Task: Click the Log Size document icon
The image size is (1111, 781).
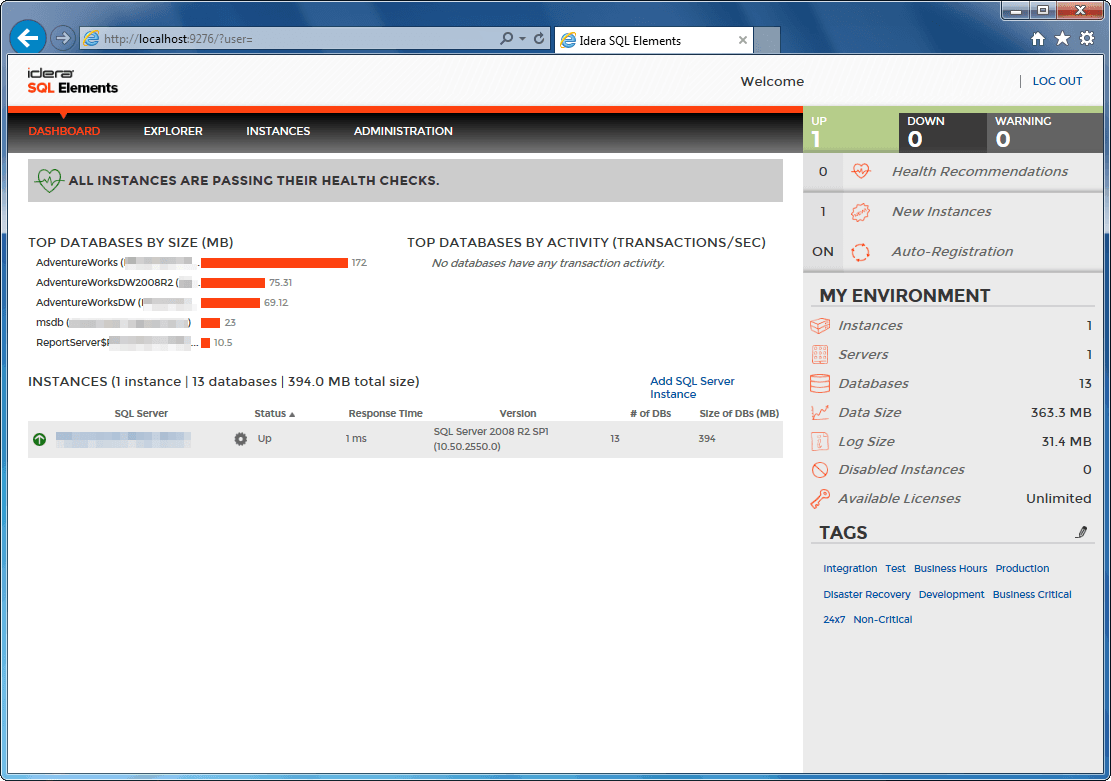Action: [820, 442]
